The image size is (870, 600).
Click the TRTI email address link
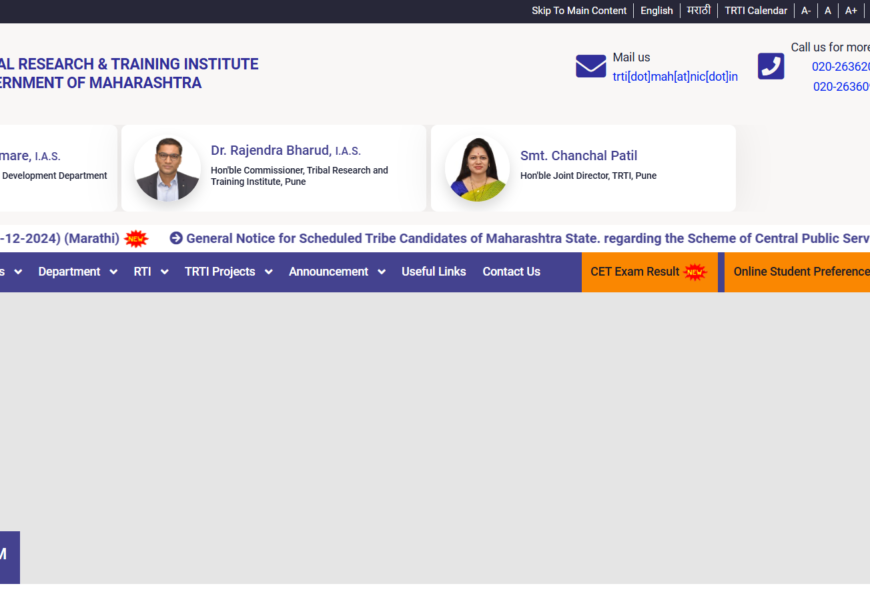pyautogui.click(x=675, y=77)
